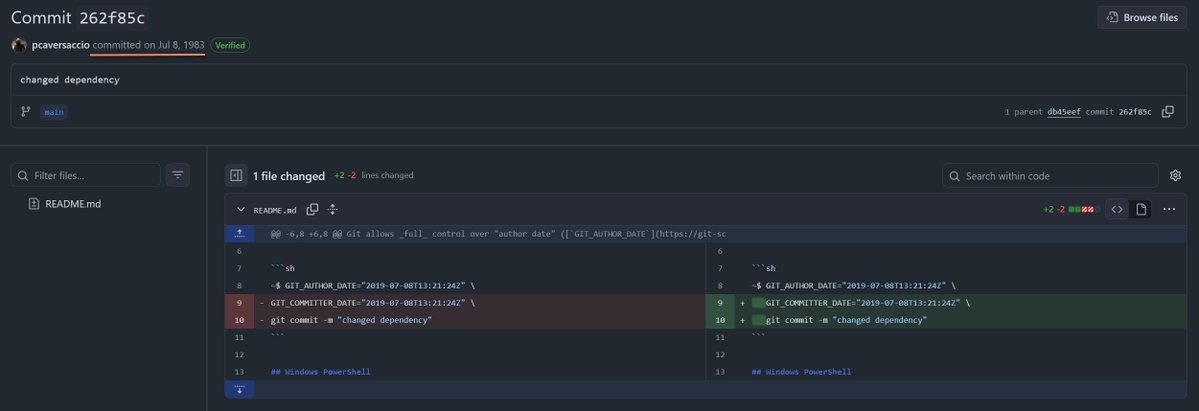1199x411 pixels.
Task: Click README.md filename in diff header
Action: pos(275,210)
